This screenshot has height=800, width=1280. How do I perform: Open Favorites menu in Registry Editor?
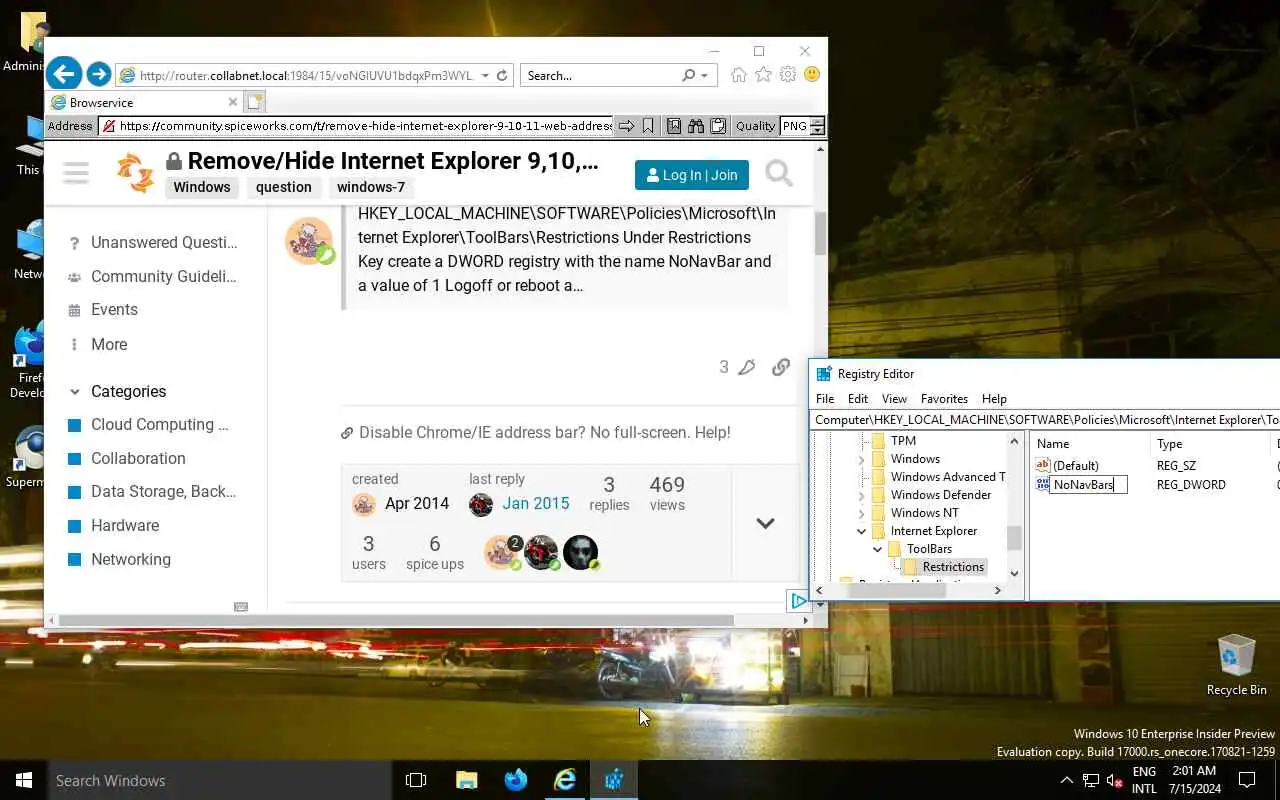pyautogui.click(x=944, y=398)
